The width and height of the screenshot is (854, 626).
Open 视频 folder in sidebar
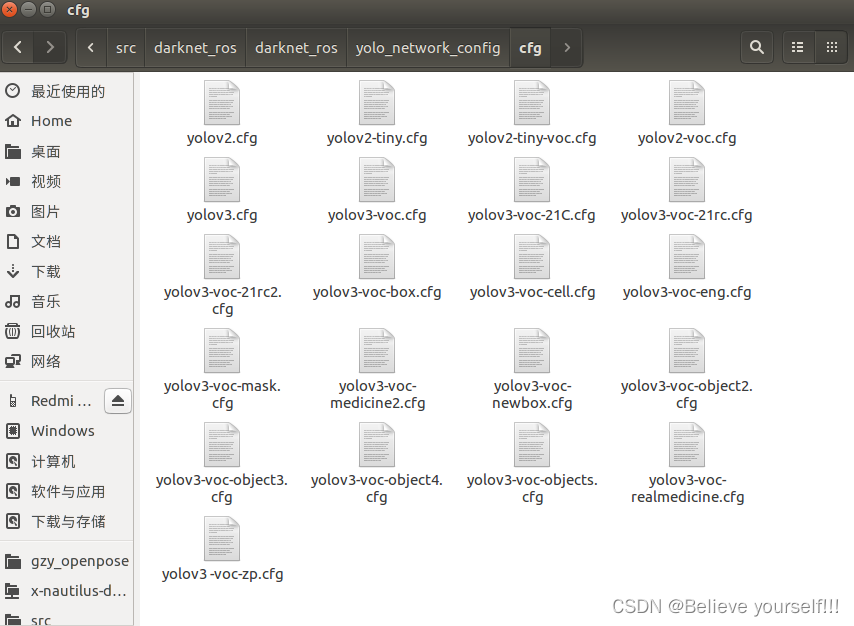click(x=66, y=181)
